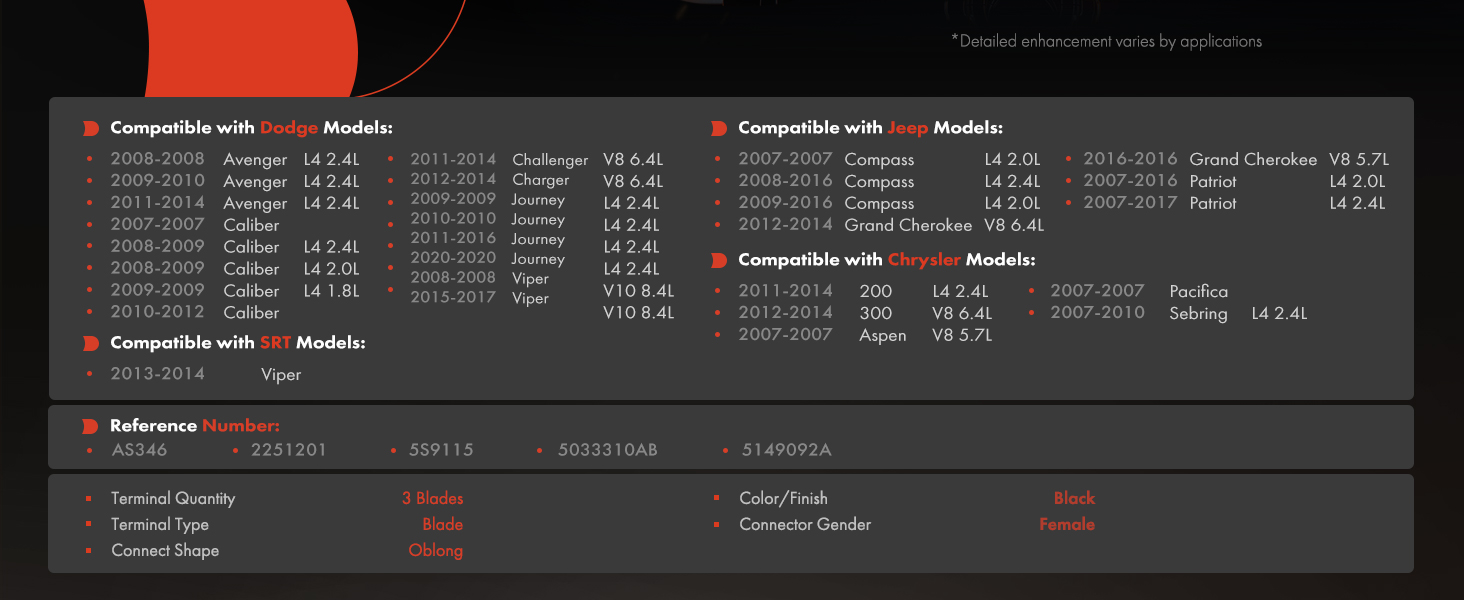The image size is (1464, 600).
Task: Click the 2013-2014 SRT Viper year range
Action: 157,374
